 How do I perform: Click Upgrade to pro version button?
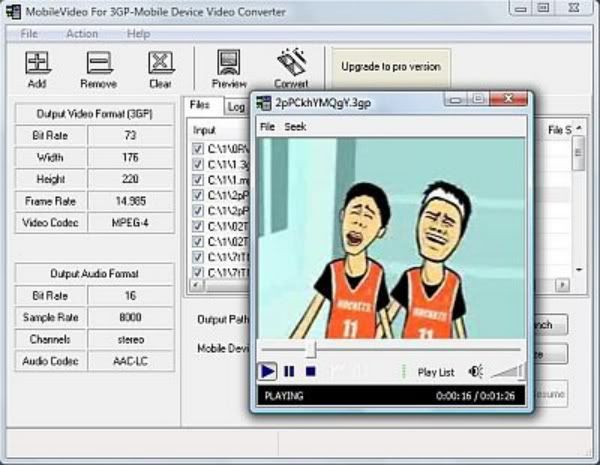point(391,67)
